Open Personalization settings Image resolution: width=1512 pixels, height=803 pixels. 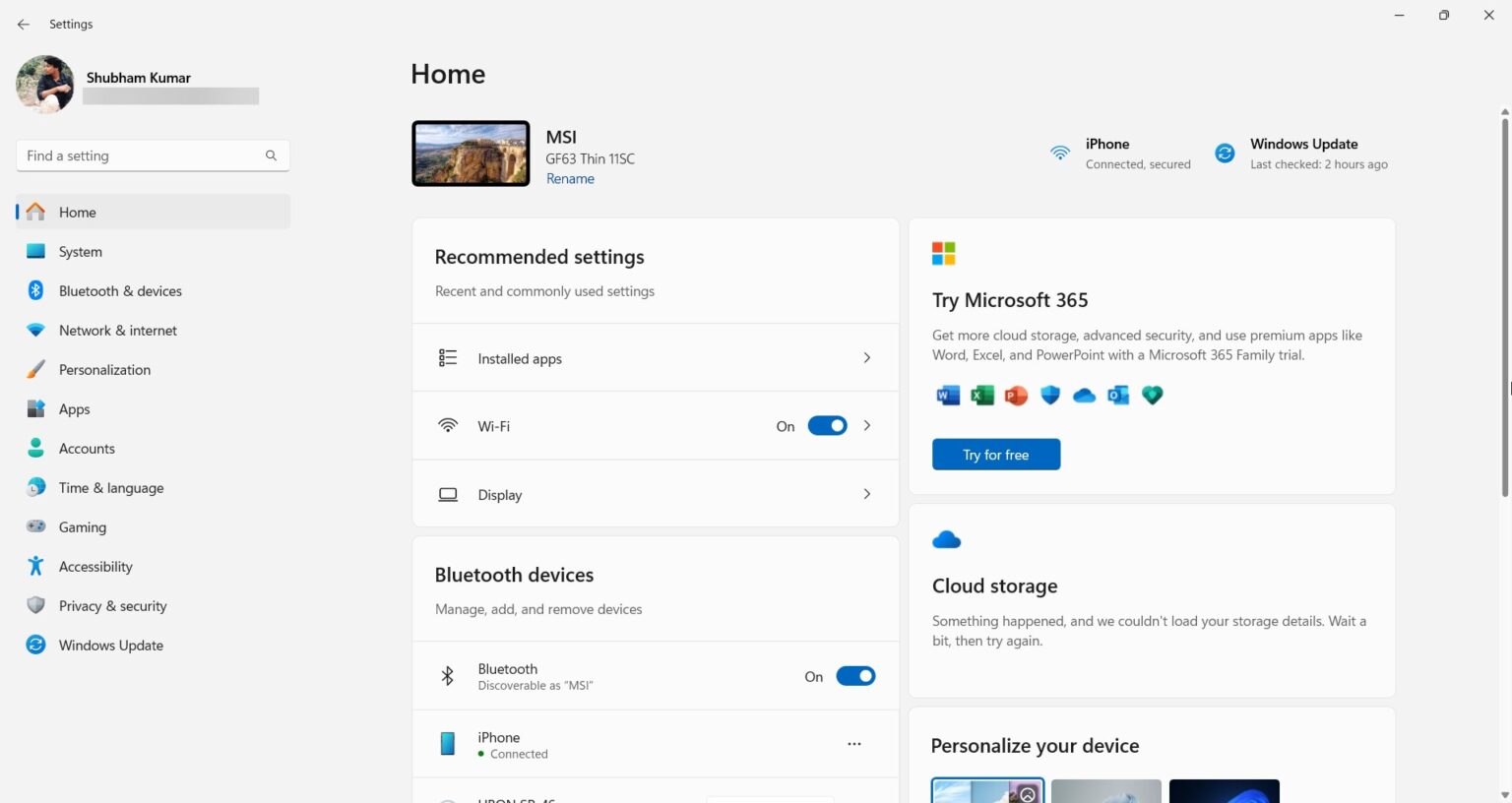click(104, 369)
